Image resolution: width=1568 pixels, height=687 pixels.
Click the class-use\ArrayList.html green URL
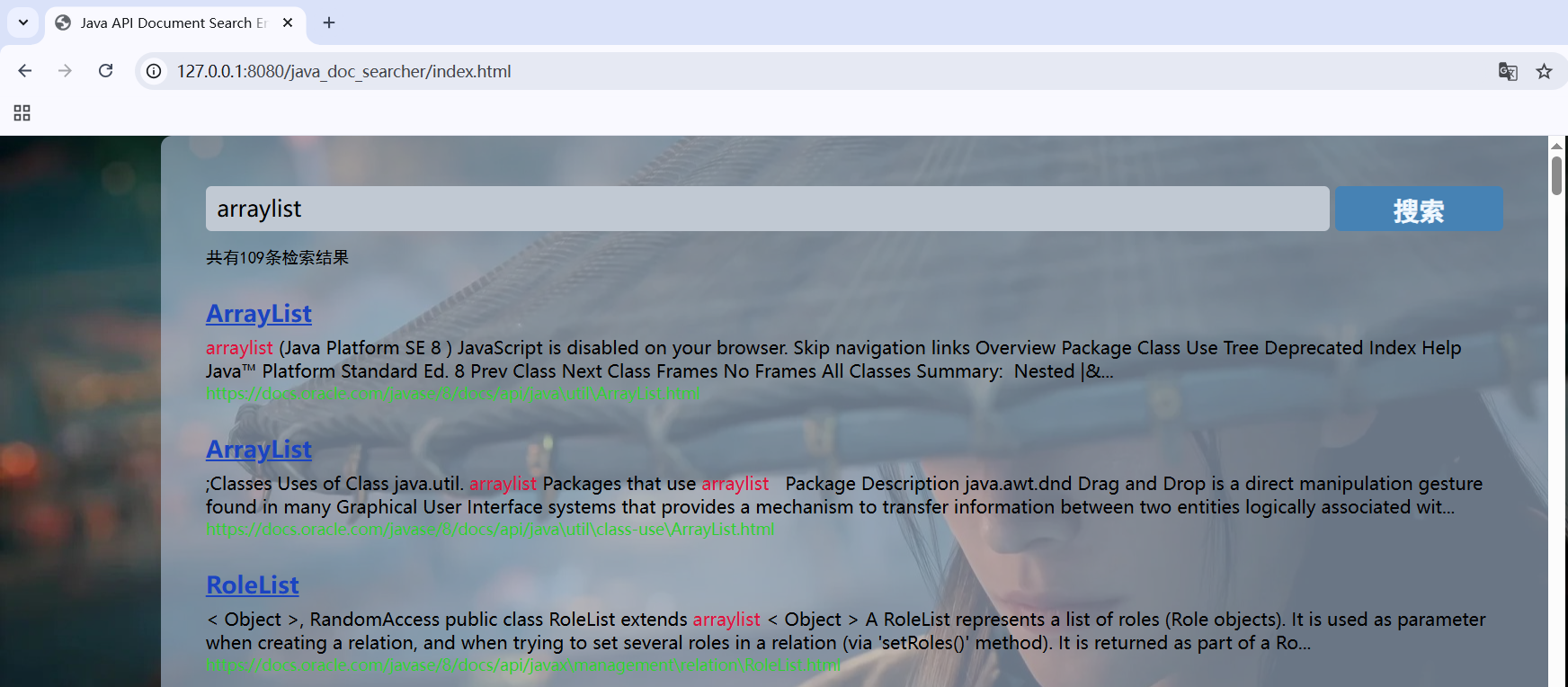pyautogui.click(x=490, y=529)
